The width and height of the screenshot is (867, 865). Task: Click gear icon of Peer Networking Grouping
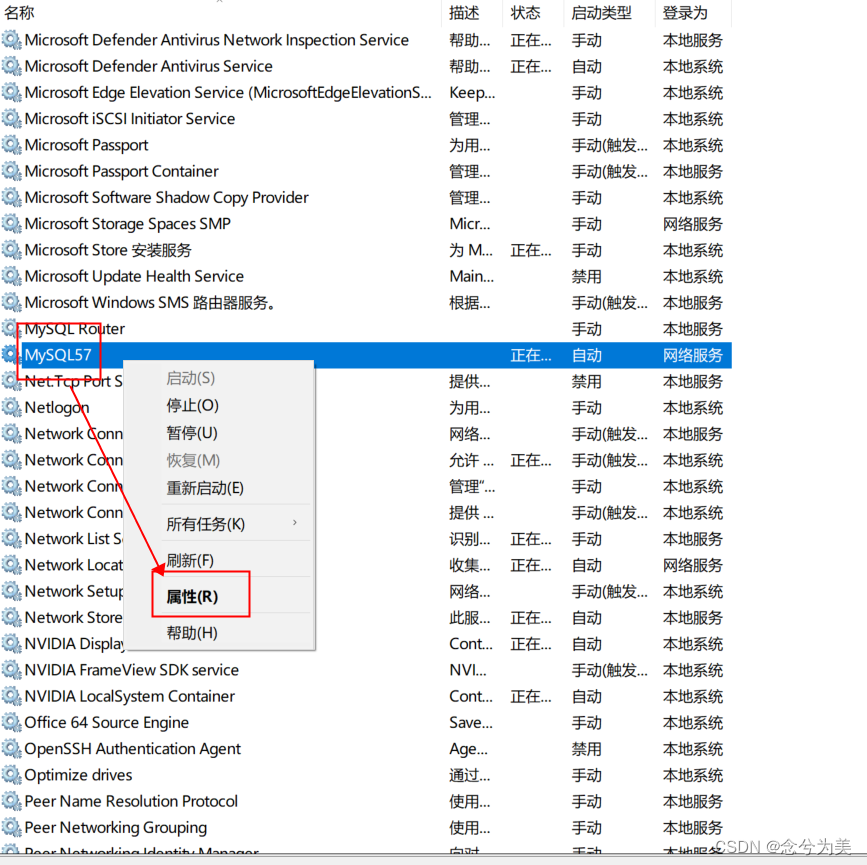click(11, 828)
